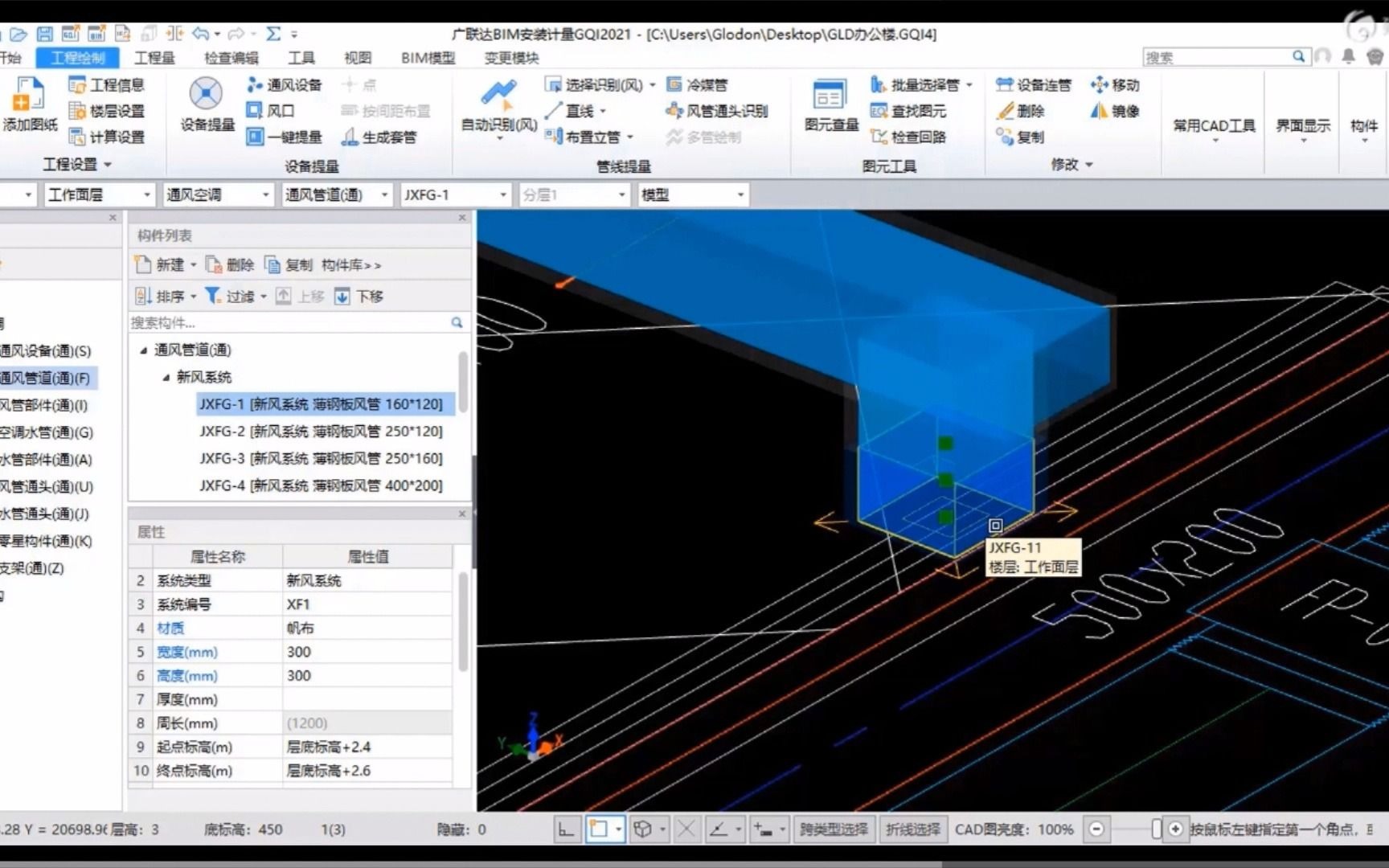Toggle orthogonal mode icon in status bar
The image size is (1389, 868).
[x=566, y=829]
